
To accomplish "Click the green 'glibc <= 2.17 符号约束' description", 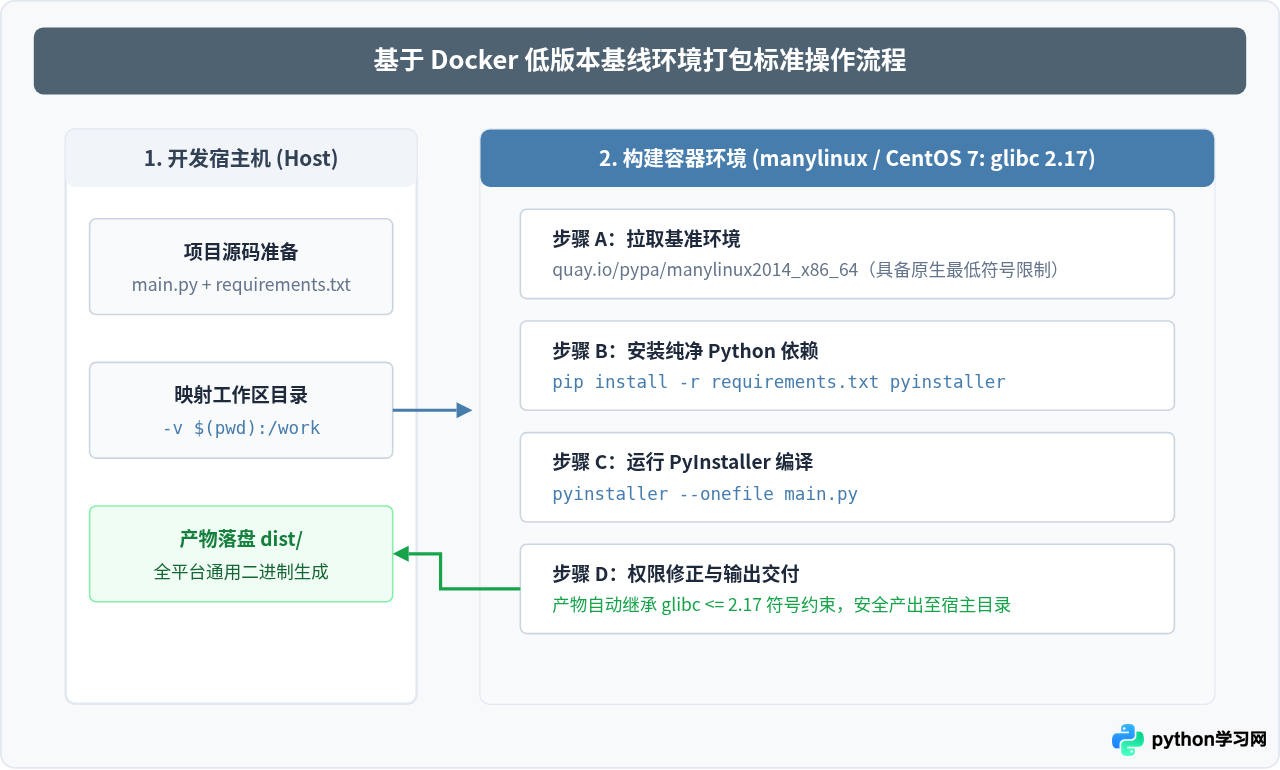I will [781, 605].
